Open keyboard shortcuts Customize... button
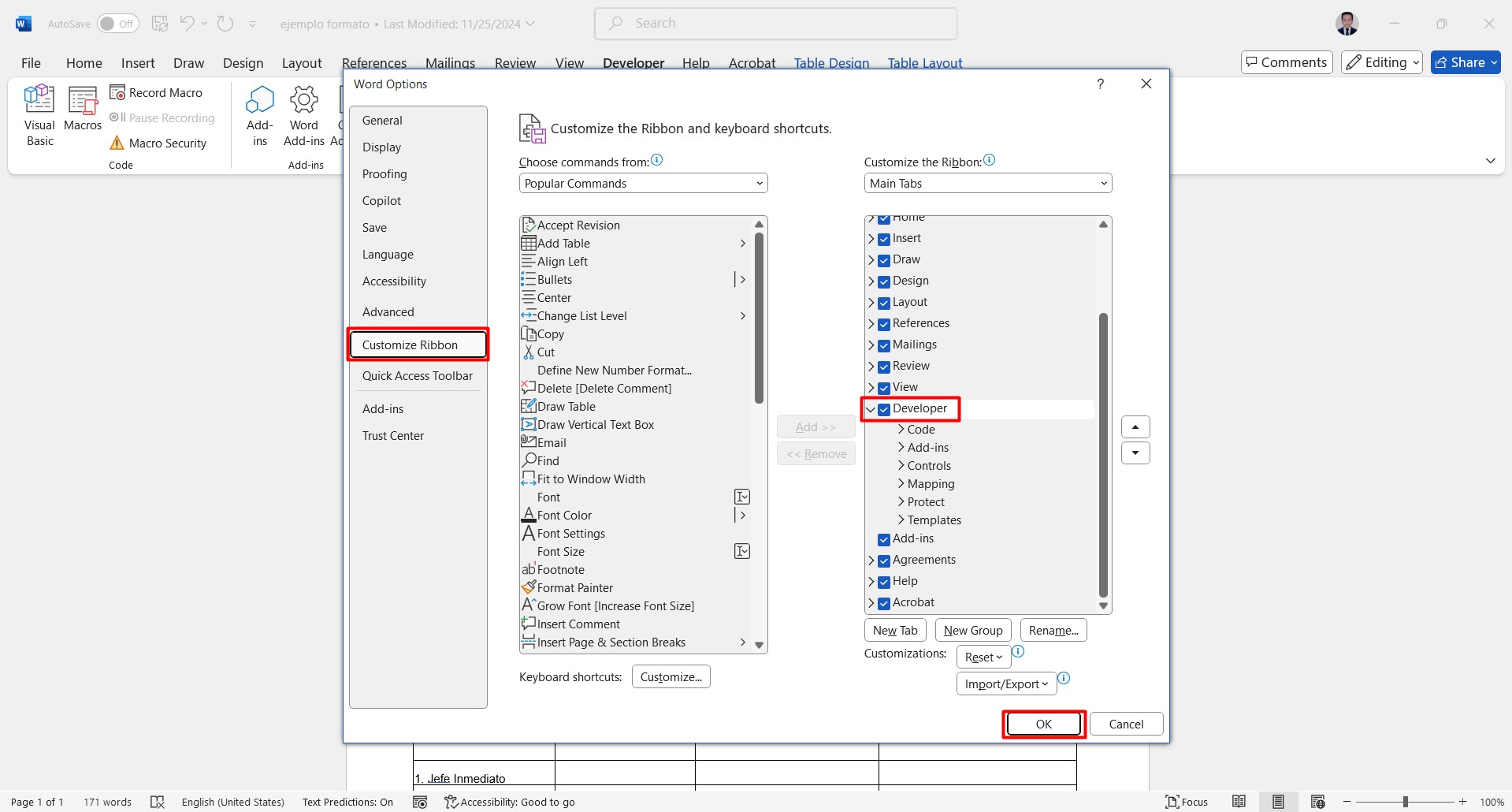This screenshot has width=1512, height=812. click(x=671, y=676)
